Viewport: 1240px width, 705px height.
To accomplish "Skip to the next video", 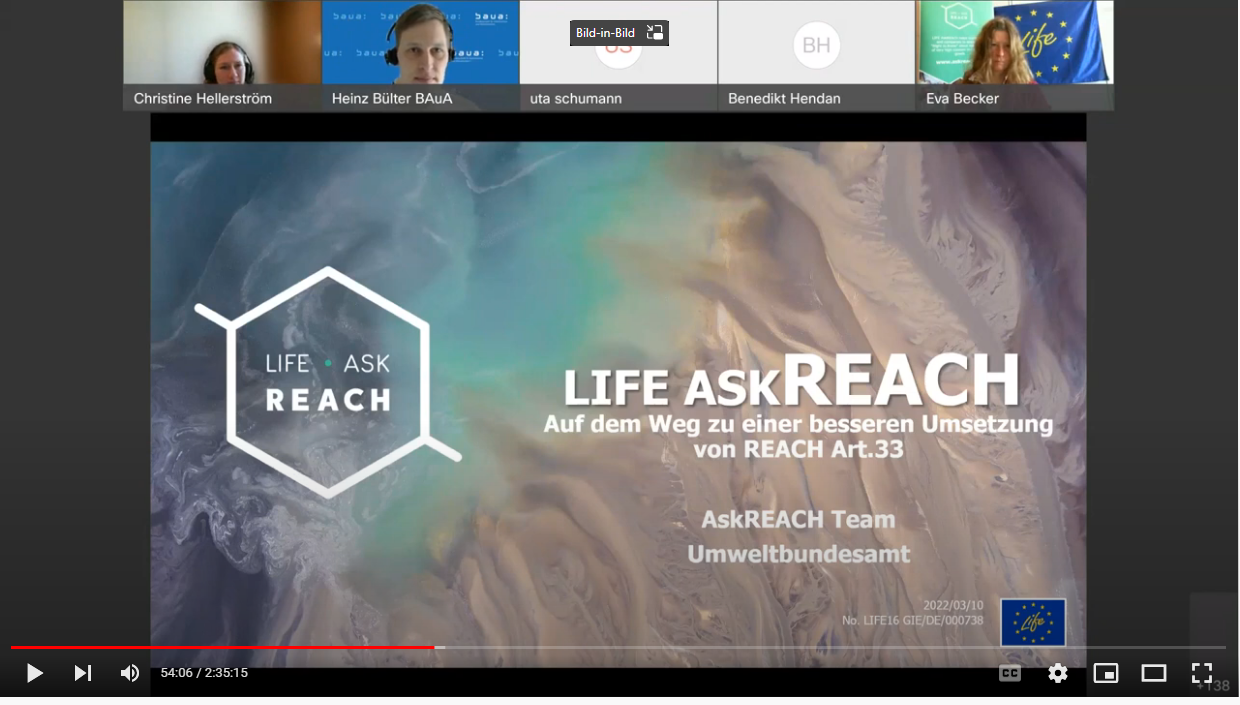I will (x=83, y=673).
